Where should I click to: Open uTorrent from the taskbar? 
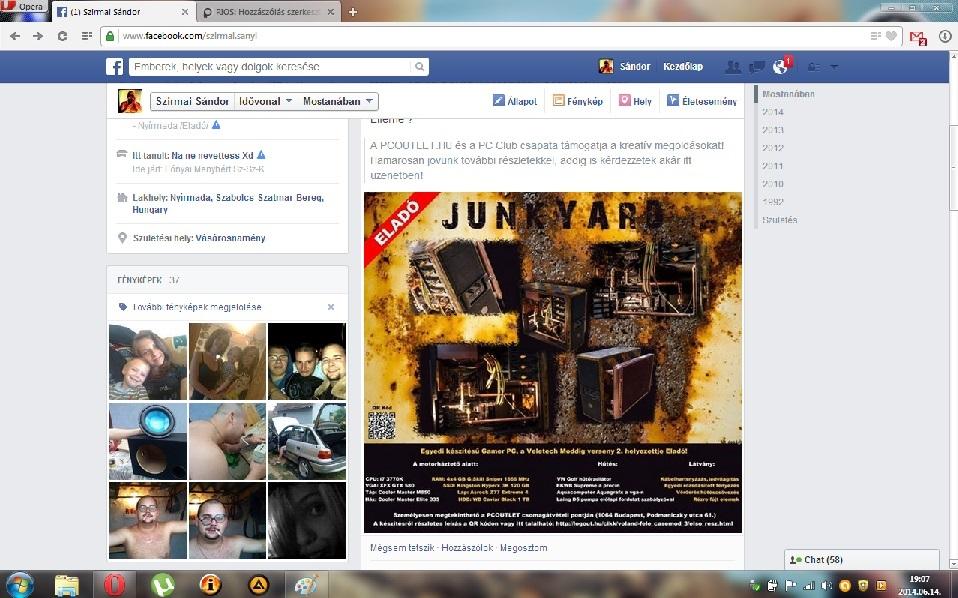(162, 585)
